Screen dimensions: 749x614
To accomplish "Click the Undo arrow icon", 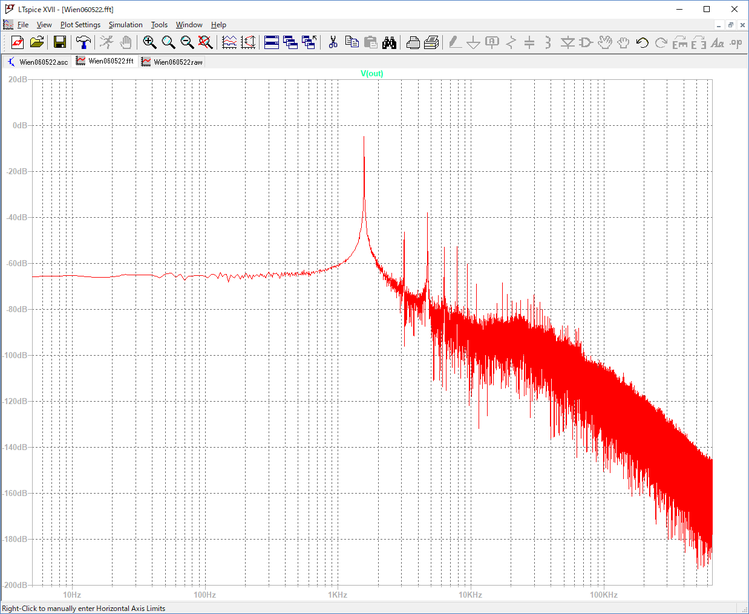I will (642, 42).
